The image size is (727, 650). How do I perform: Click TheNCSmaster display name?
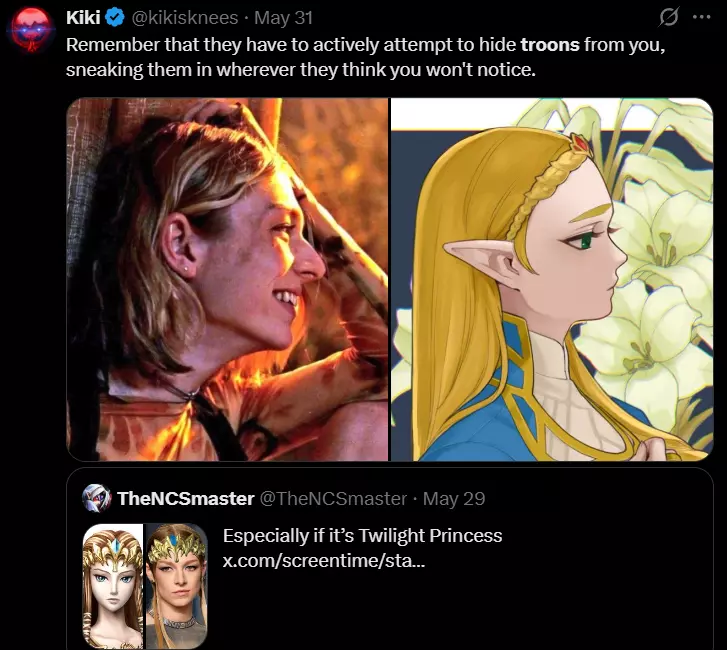186,498
